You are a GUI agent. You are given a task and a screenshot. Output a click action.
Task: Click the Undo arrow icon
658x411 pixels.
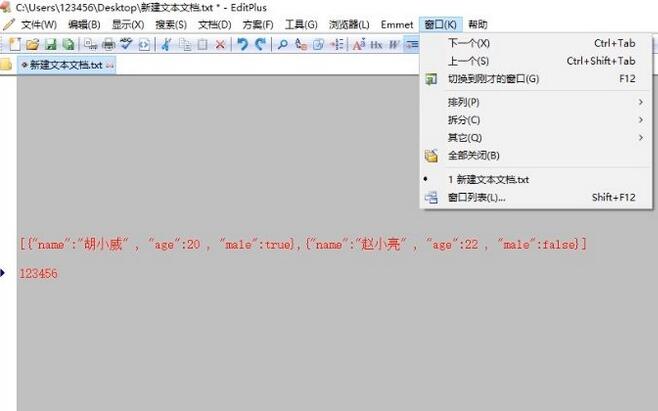[243, 44]
